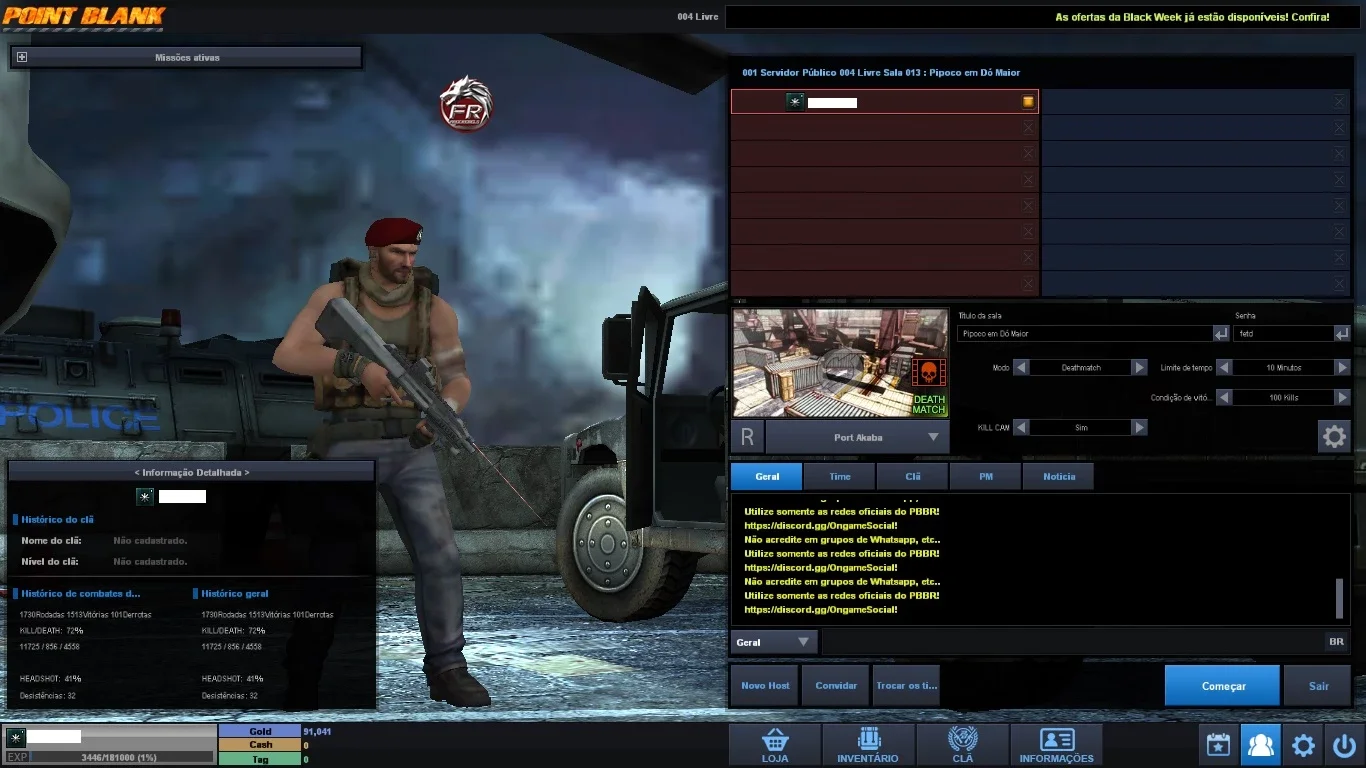Select the Geral chat tab

767,476
